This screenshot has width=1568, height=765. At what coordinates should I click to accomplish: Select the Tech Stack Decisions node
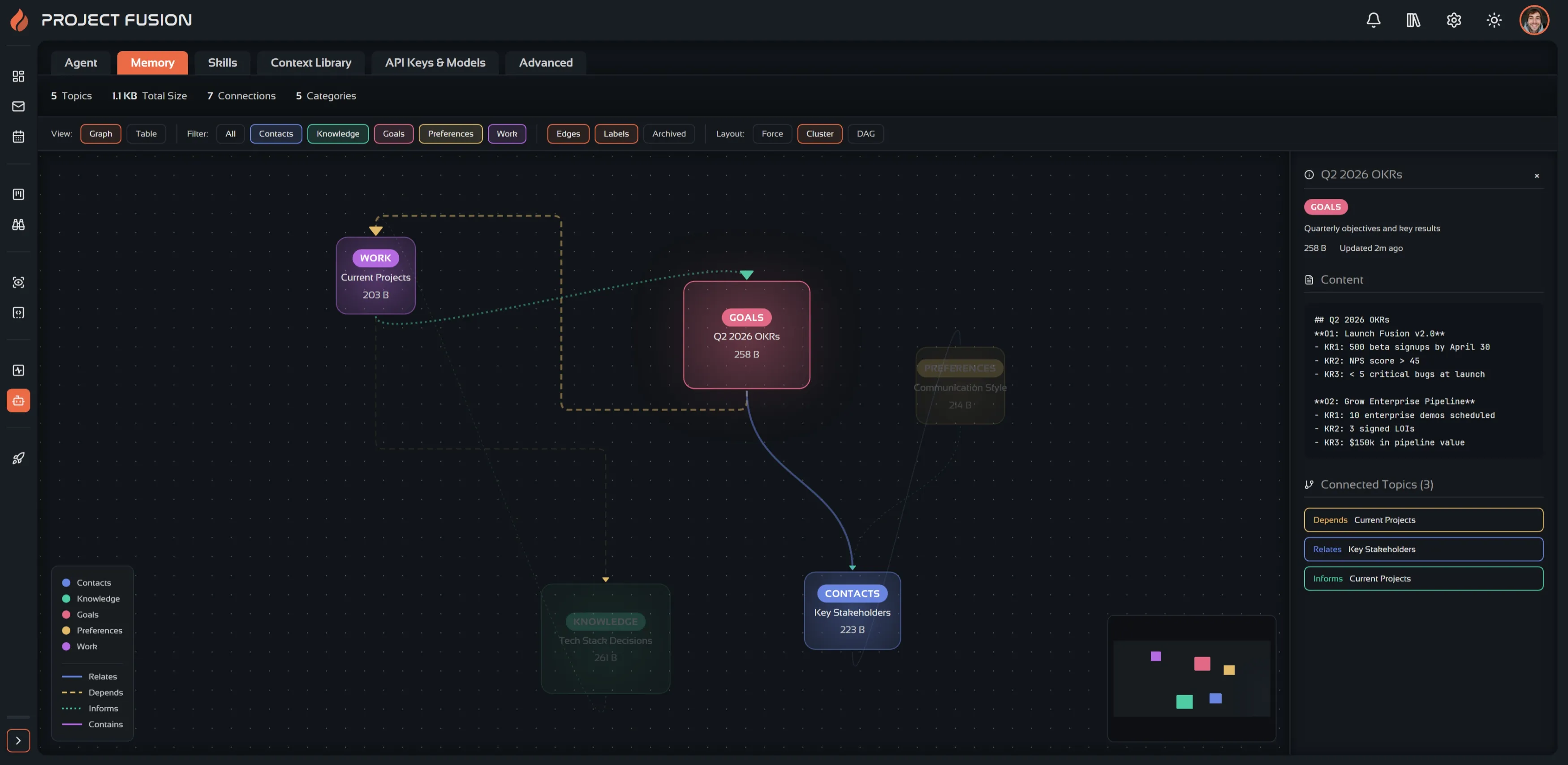pos(606,639)
